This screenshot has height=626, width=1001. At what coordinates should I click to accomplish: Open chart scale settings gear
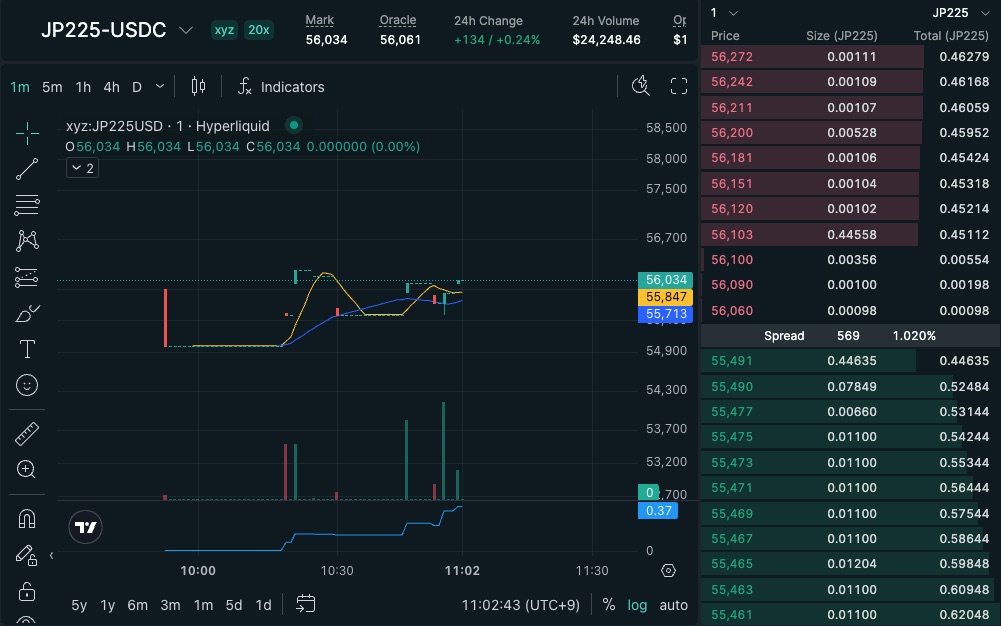pos(668,570)
